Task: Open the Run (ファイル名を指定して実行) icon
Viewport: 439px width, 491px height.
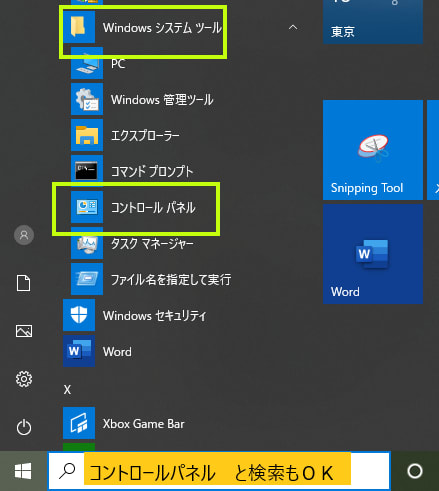Action: point(87,279)
